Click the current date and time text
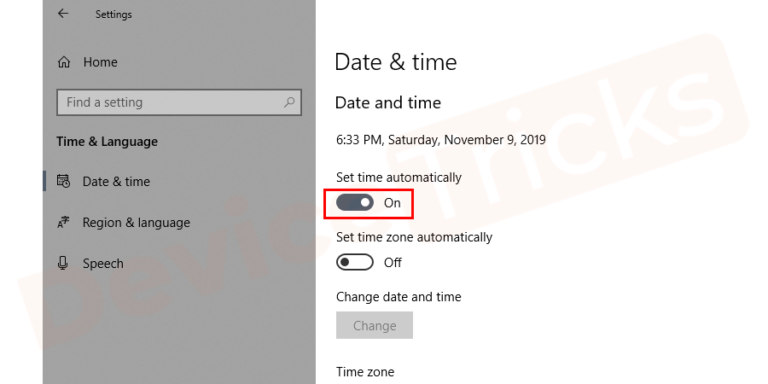Image resolution: width=768 pixels, height=384 pixels. [x=441, y=140]
